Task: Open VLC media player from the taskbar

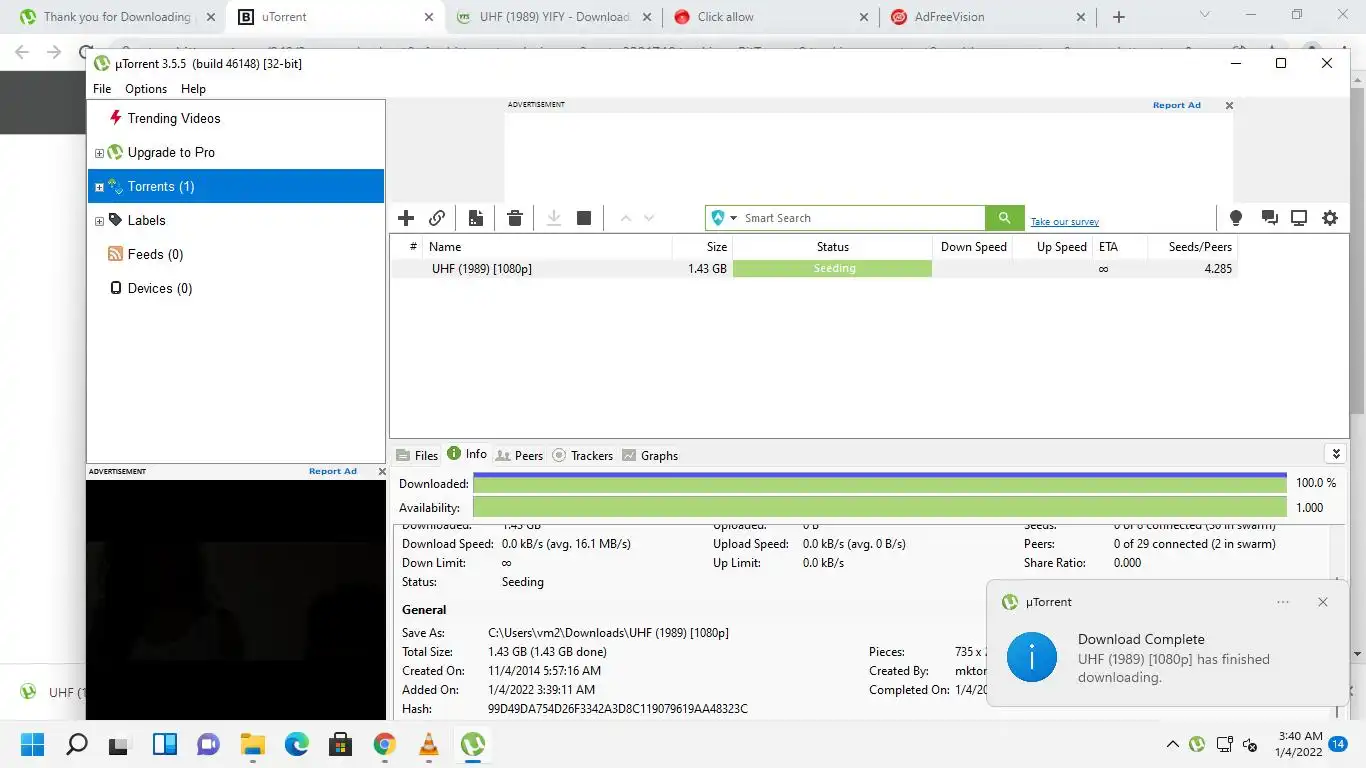Action: click(x=428, y=744)
